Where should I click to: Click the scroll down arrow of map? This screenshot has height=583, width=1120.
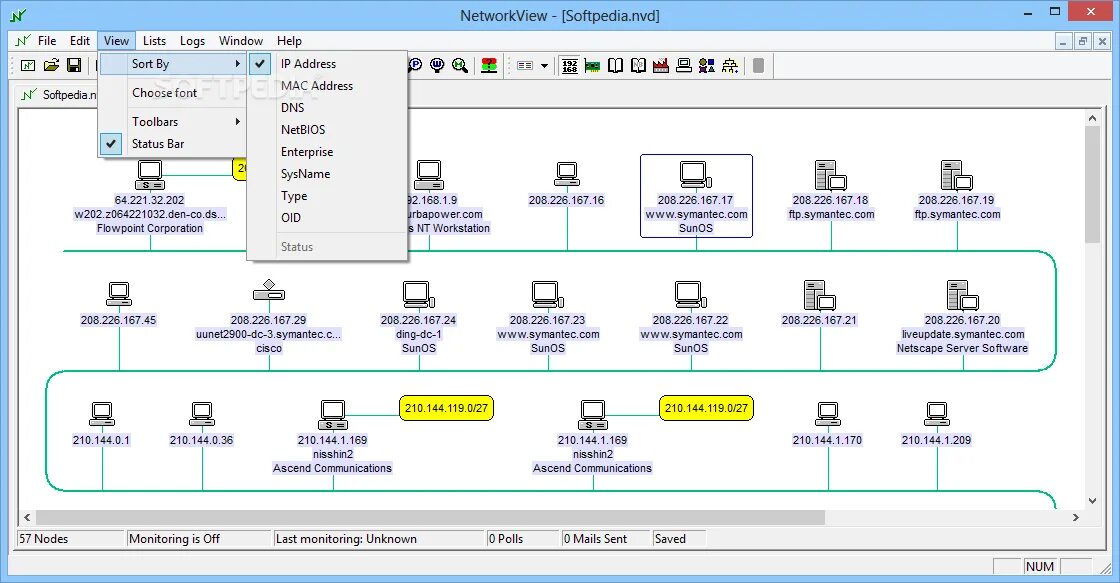tap(1093, 501)
